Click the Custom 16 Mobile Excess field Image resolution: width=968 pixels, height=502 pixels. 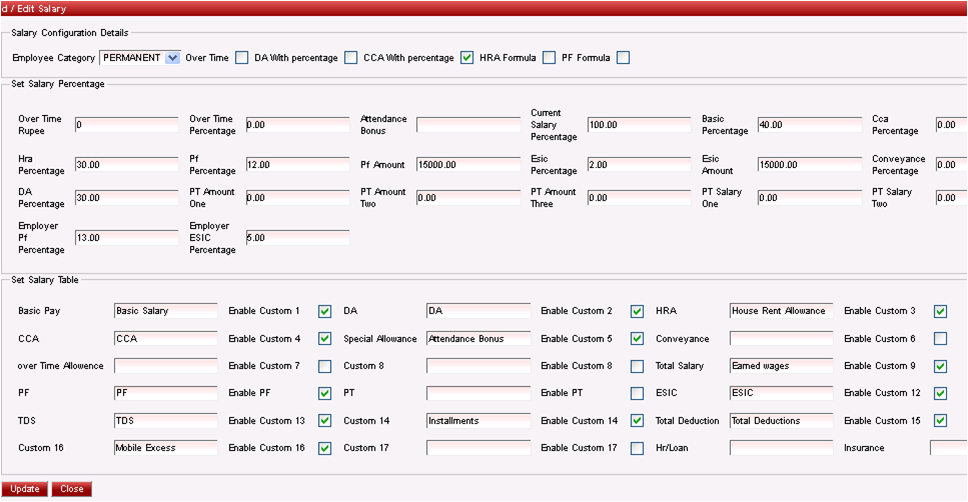pyautogui.click(x=165, y=448)
